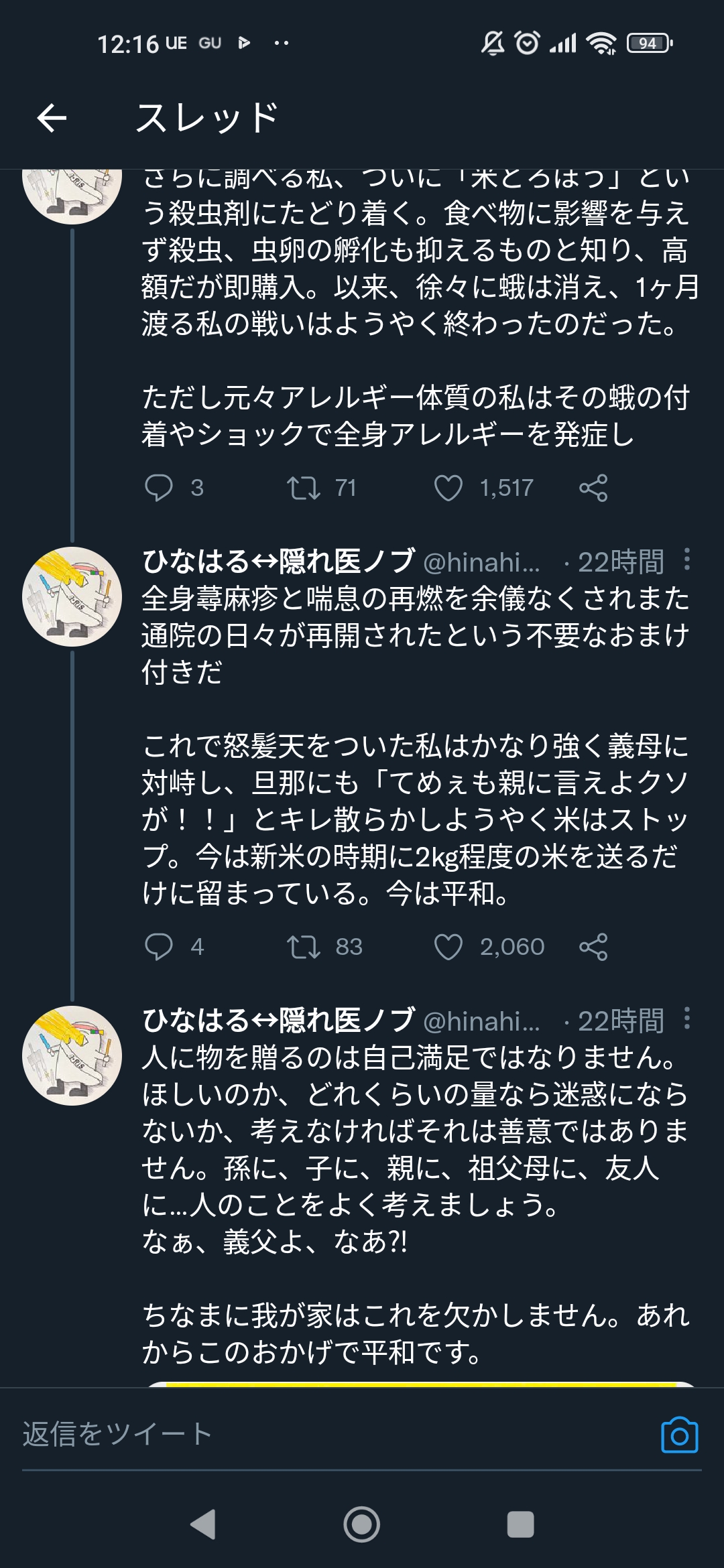Retweet the tweet with 71 retweets

(304, 488)
